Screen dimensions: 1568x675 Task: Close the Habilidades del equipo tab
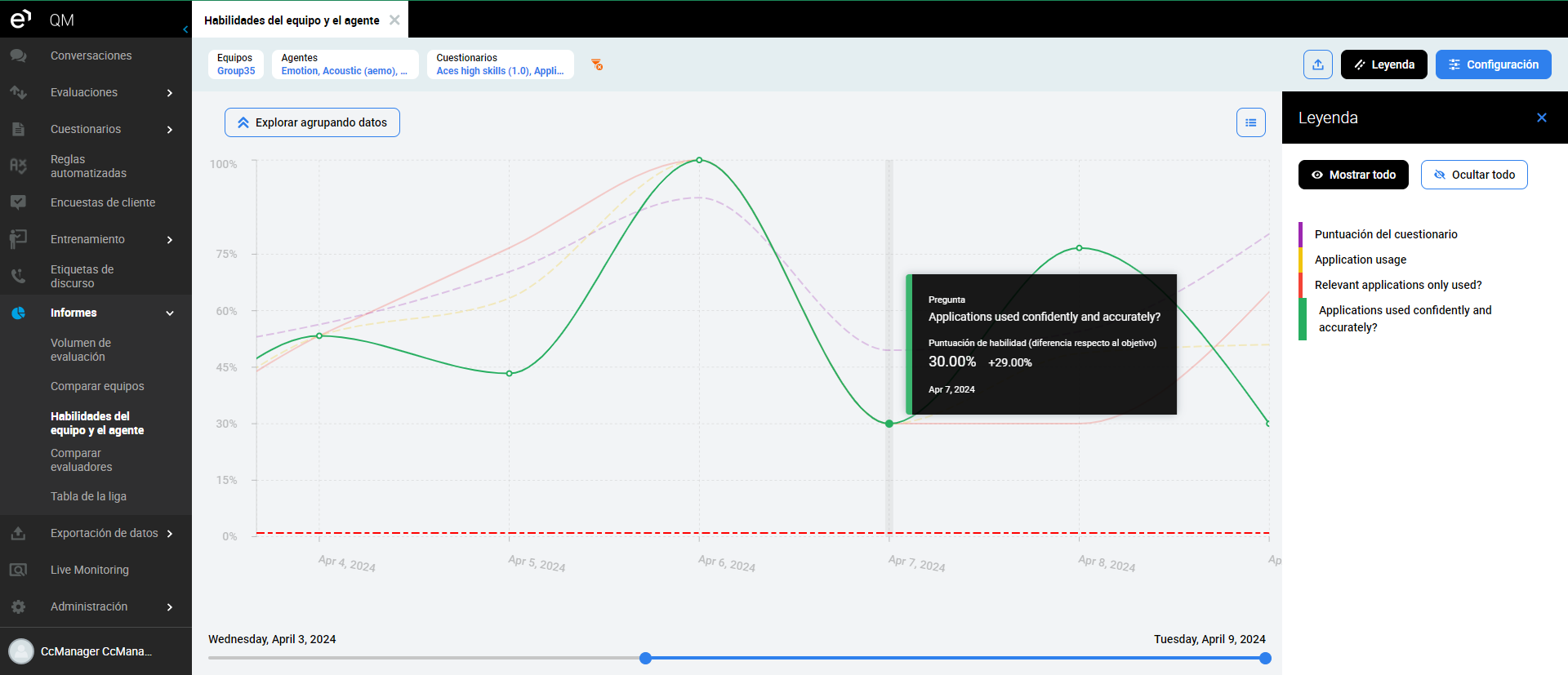(x=394, y=20)
